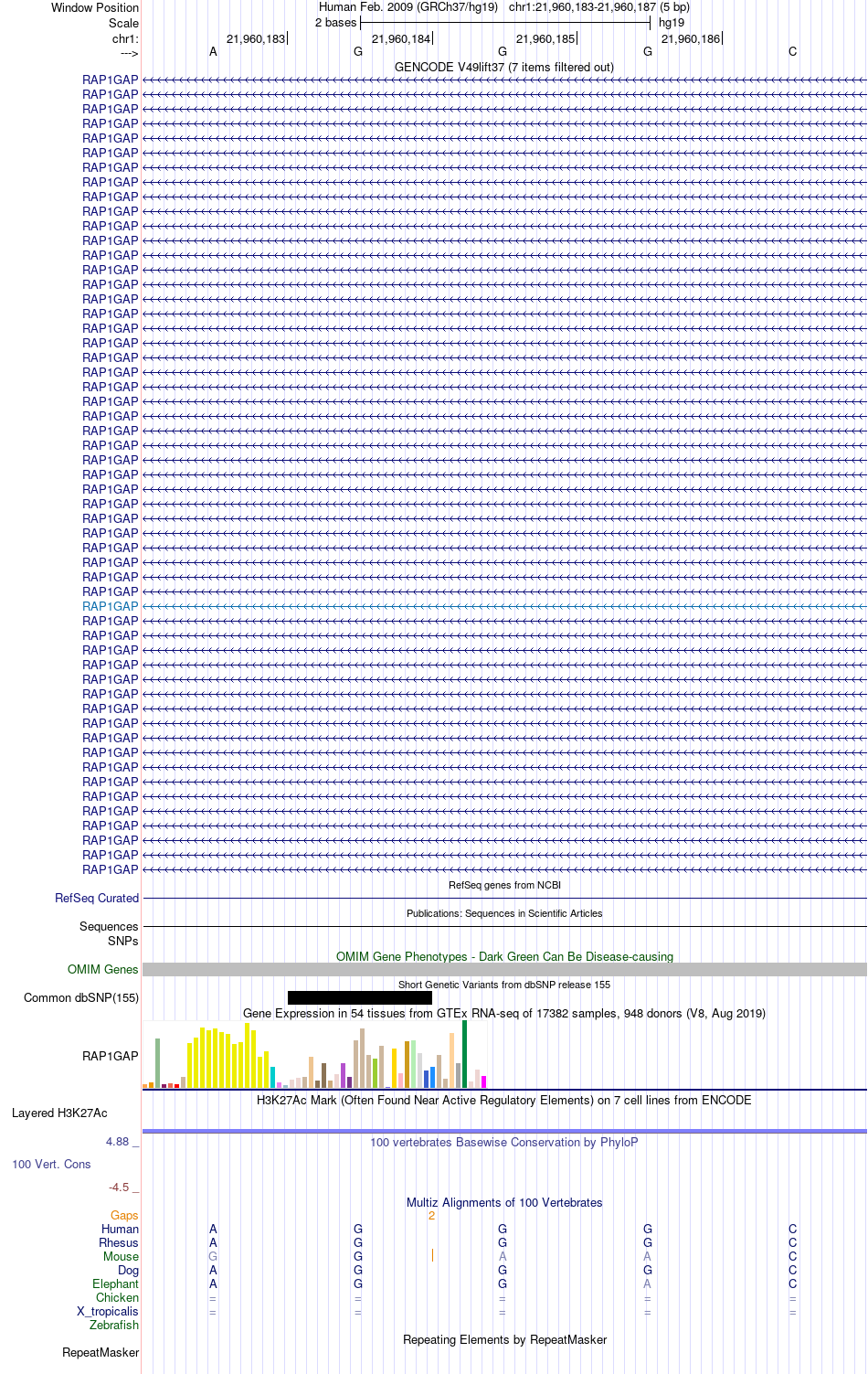This screenshot has height=1374, width=868.
Task: Open '100 vertebrates Basewise Conservation by PhyloP' title
Action: click(504, 1142)
